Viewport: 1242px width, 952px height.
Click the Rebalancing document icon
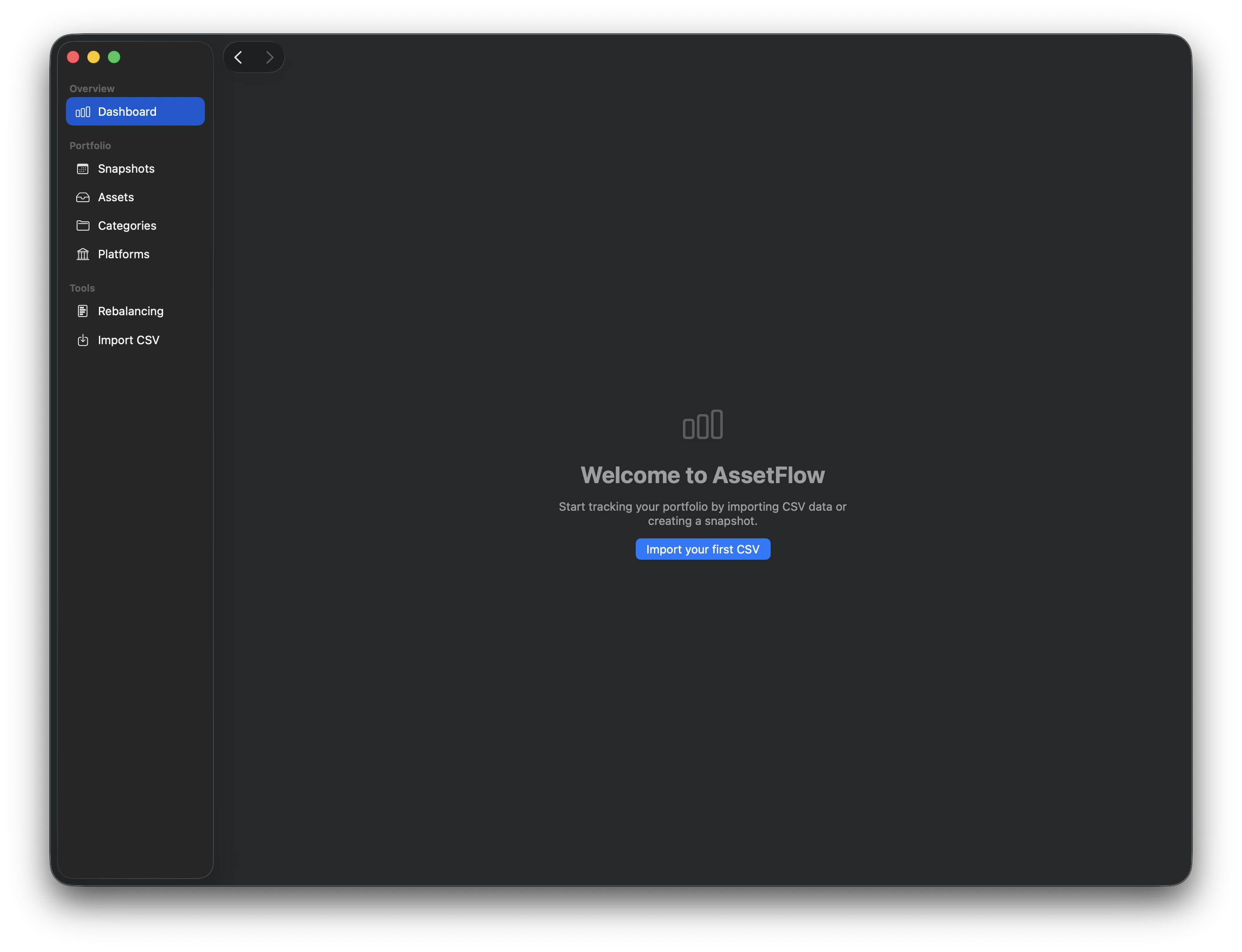point(83,311)
